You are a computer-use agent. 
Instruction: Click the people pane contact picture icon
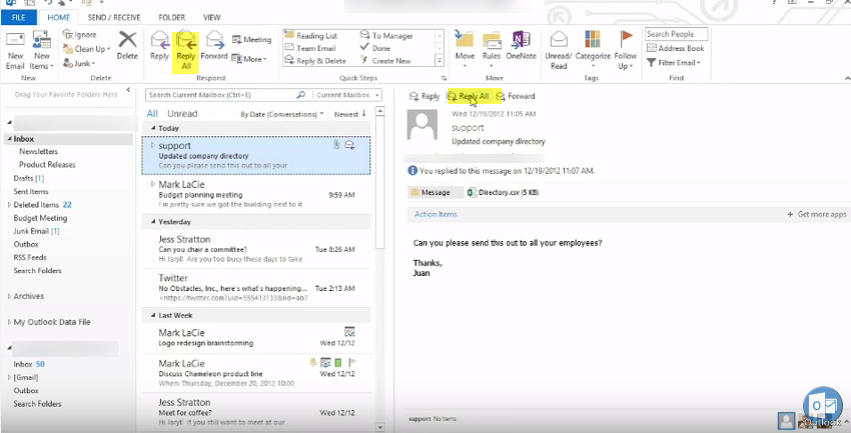click(x=785, y=420)
